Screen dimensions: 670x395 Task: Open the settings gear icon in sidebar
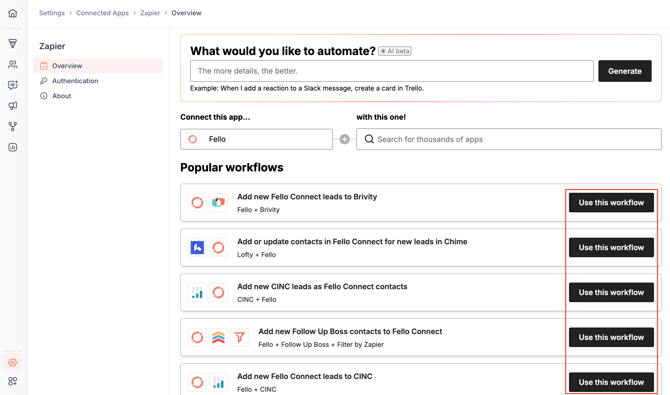tap(13, 363)
